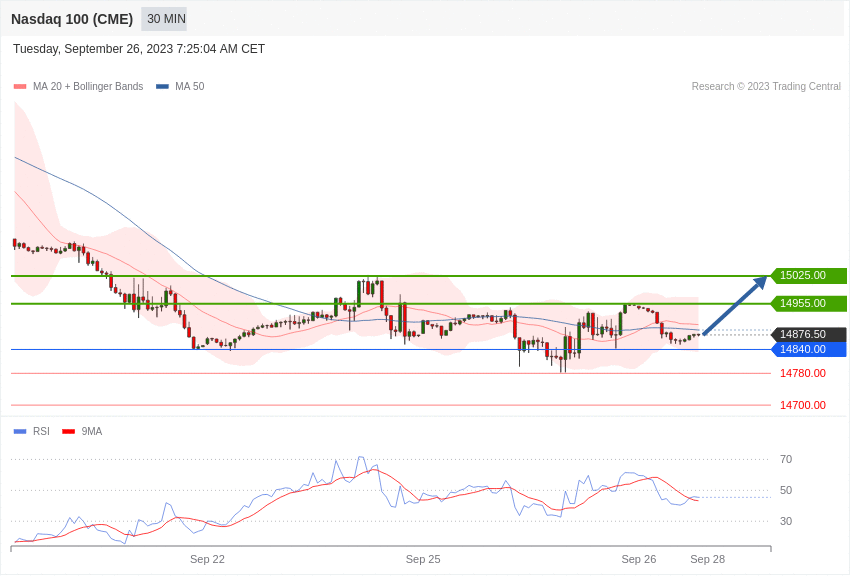
Task: Click the 14876.50 current price tag
Action: pyautogui.click(x=809, y=334)
